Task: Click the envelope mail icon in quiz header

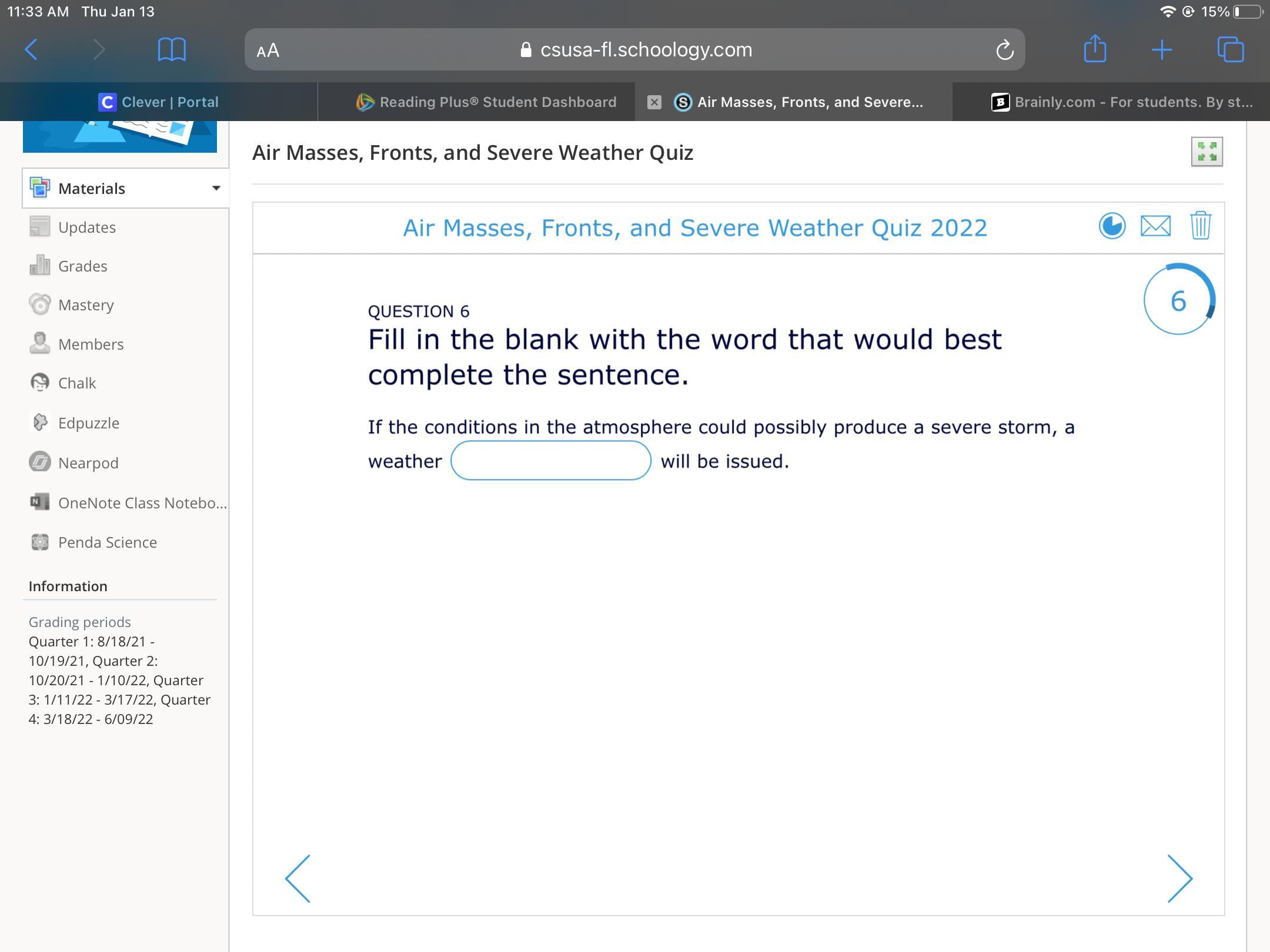Action: coord(1155,226)
